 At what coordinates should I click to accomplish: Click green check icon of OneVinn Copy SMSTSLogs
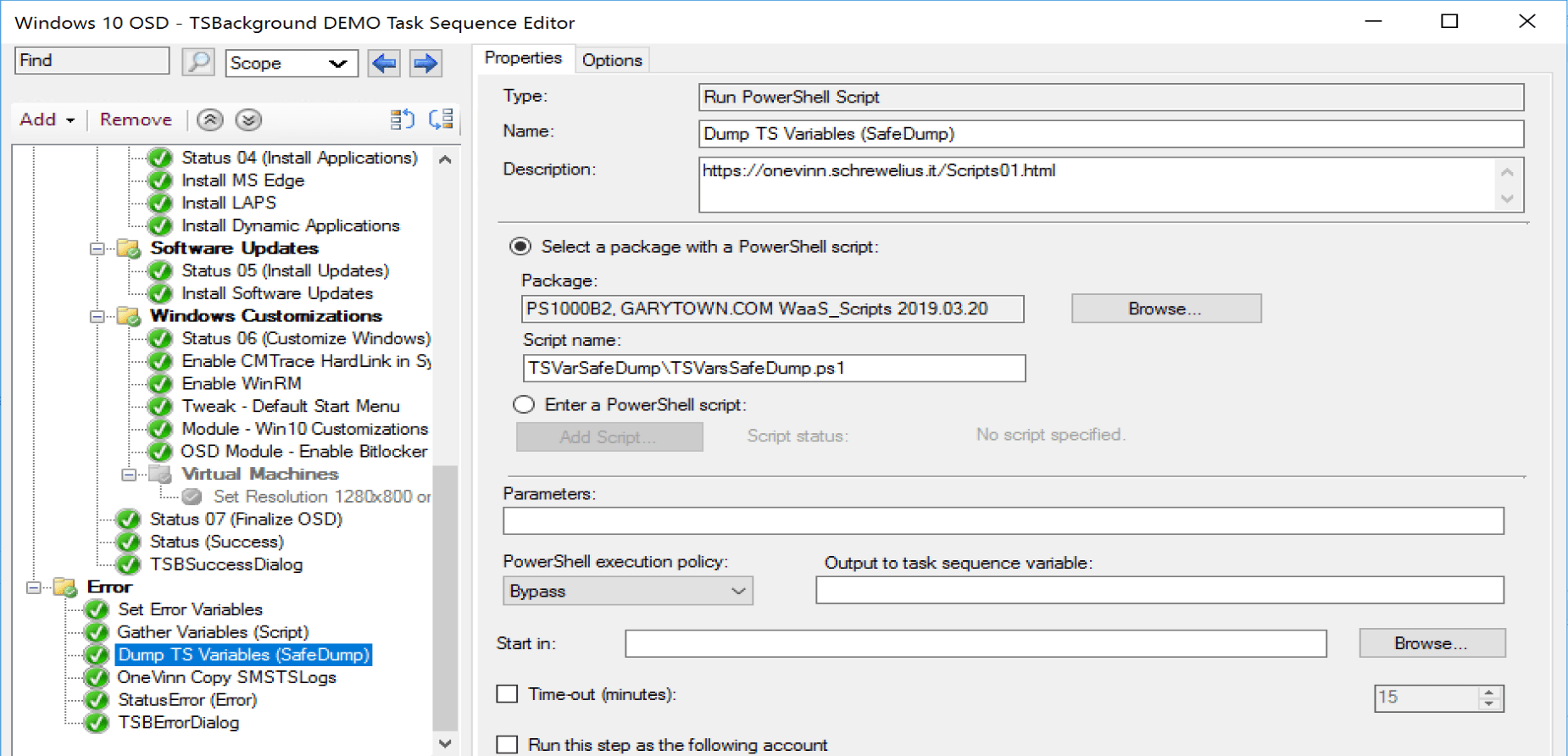(x=97, y=678)
